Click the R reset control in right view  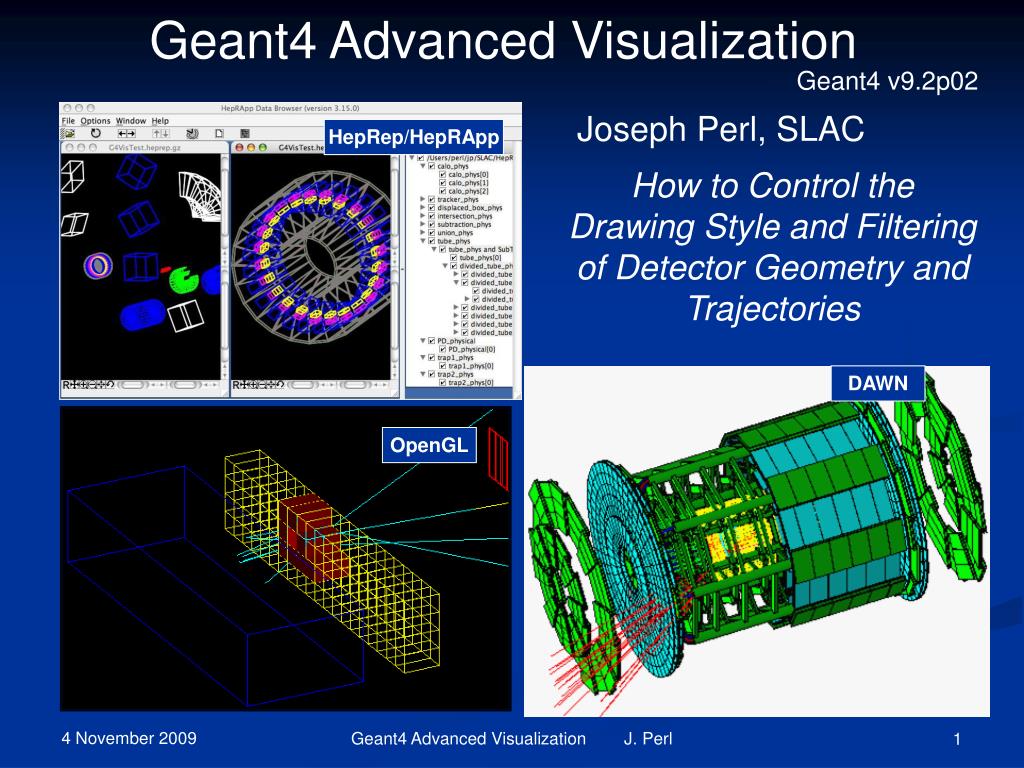[x=236, y=385]
